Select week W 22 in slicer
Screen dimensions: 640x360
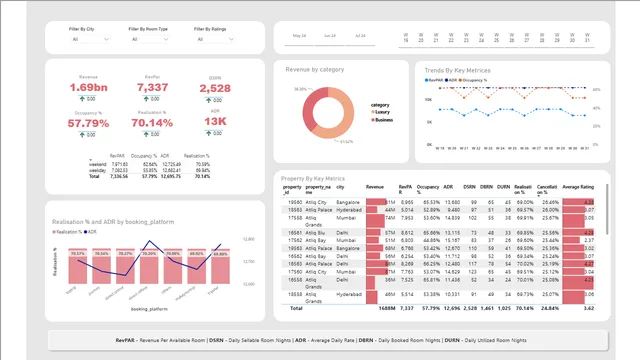click(x=451, y=38)
